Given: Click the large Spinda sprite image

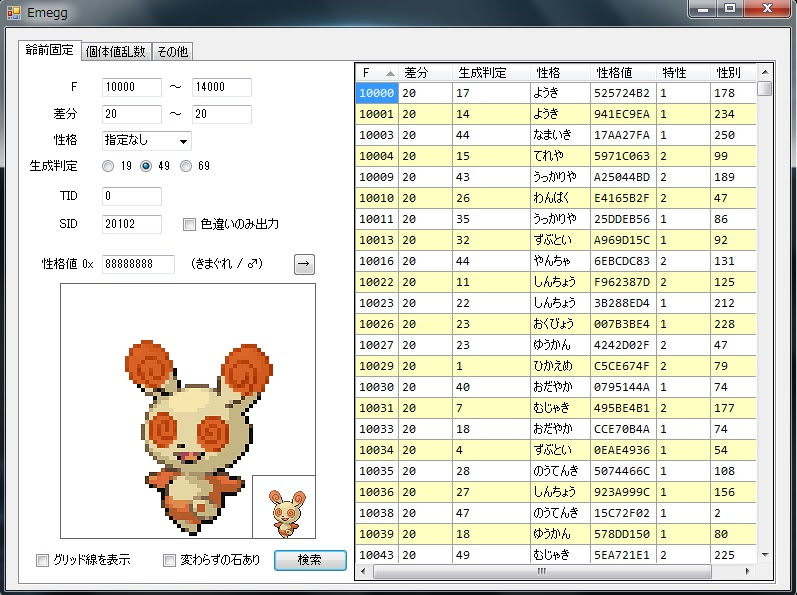Looking at the screenshot, I should 198,437.
